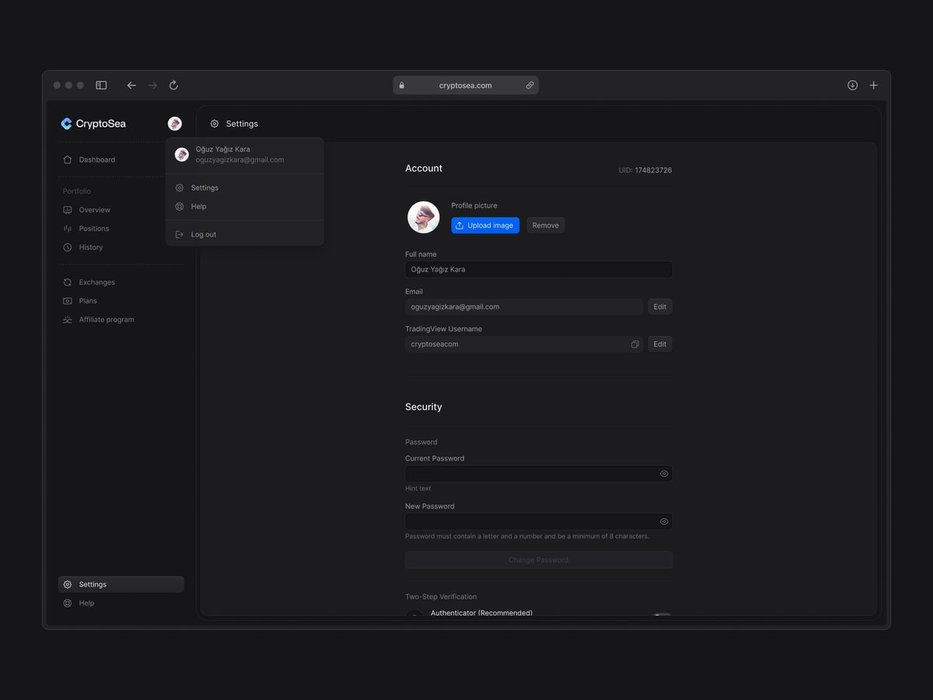The image size is (933, 700).
Task: Go back using the browser back arrow
Action: coord(131,86)
